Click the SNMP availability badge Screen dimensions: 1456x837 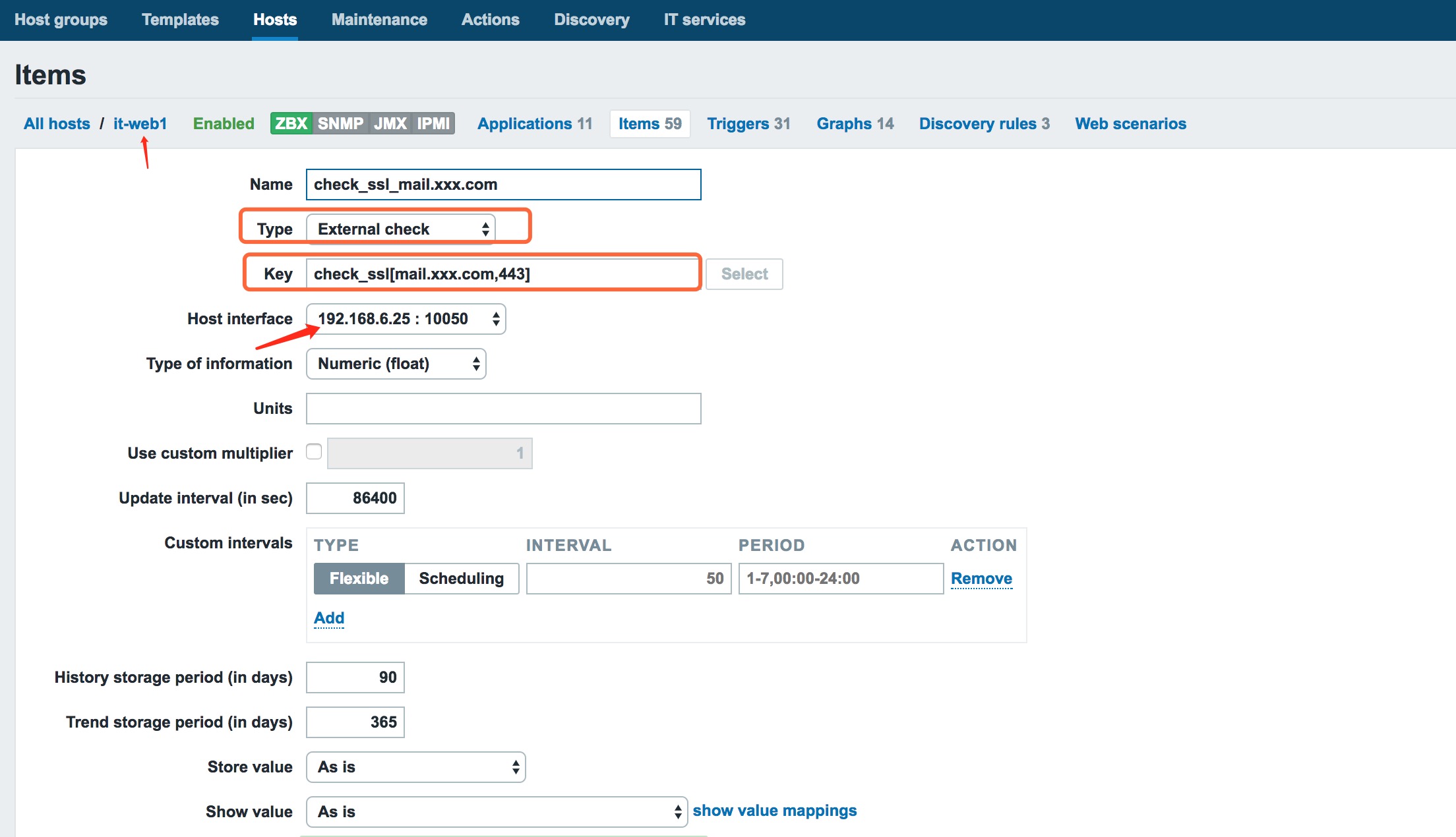(x=340, y=123)
